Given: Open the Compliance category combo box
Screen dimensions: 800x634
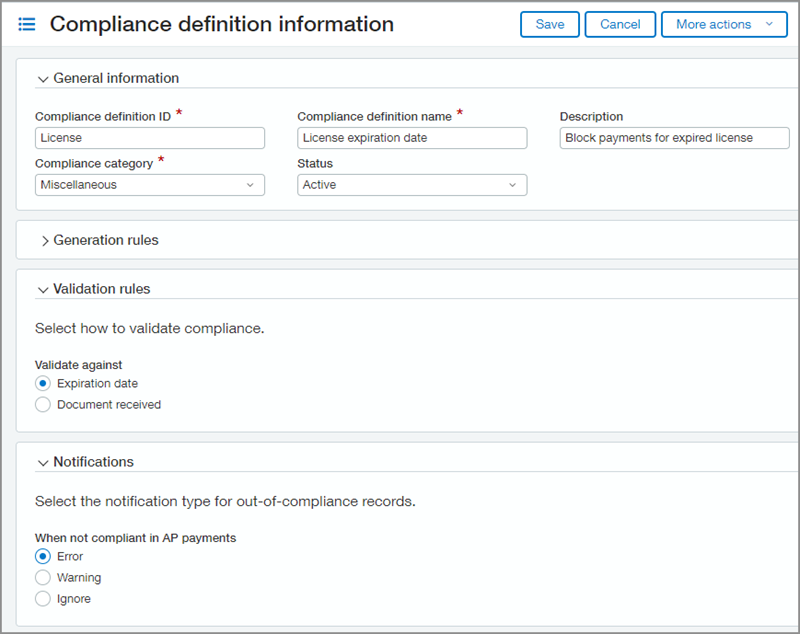Looking at the screenshot, I should 150,185.
